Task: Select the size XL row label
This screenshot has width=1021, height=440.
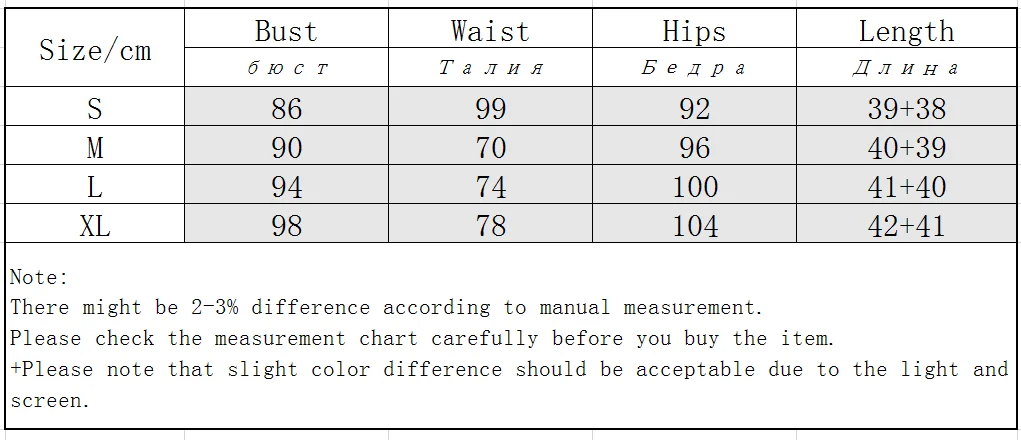Action: coord(95,224)
